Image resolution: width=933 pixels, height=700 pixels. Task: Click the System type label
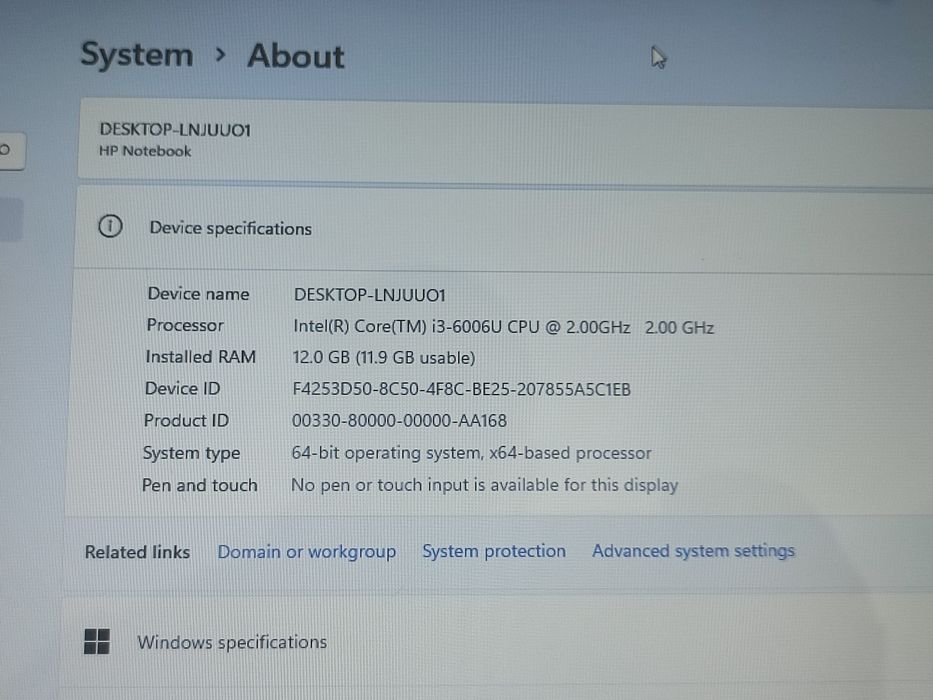[x=191, y=454]
